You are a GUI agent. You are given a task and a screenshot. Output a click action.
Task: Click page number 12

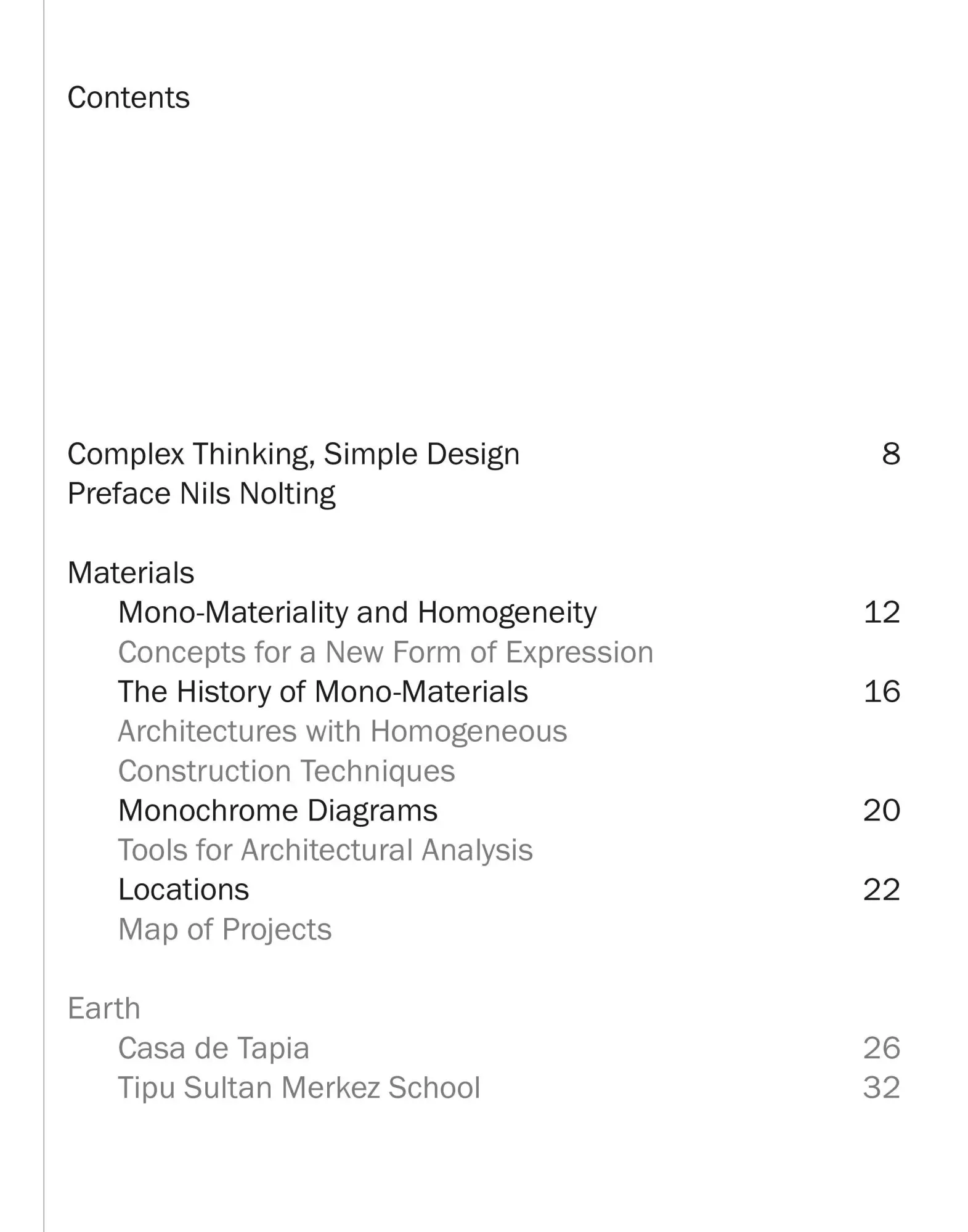point(882,613)
